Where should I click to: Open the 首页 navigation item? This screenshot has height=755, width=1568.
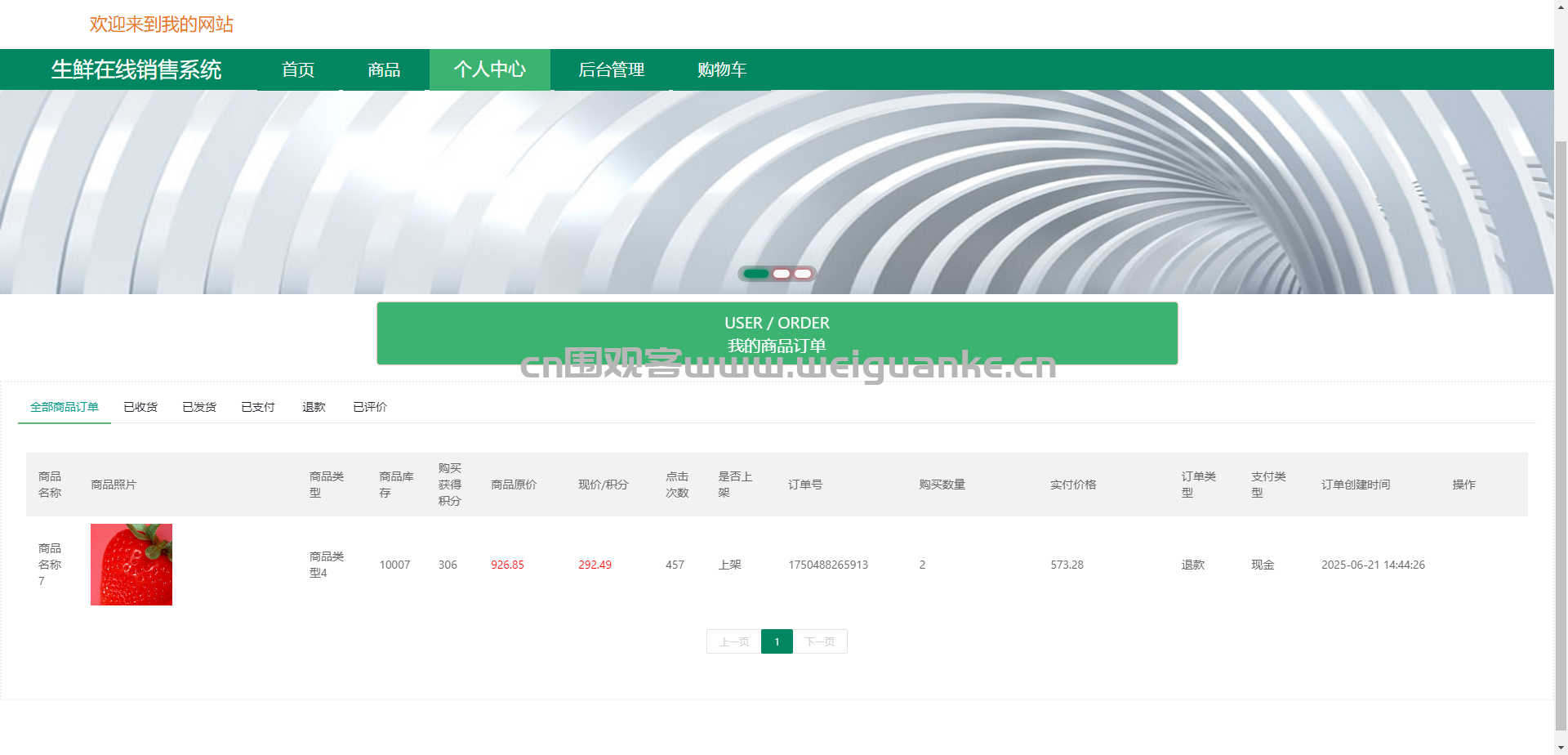(298, 69)
